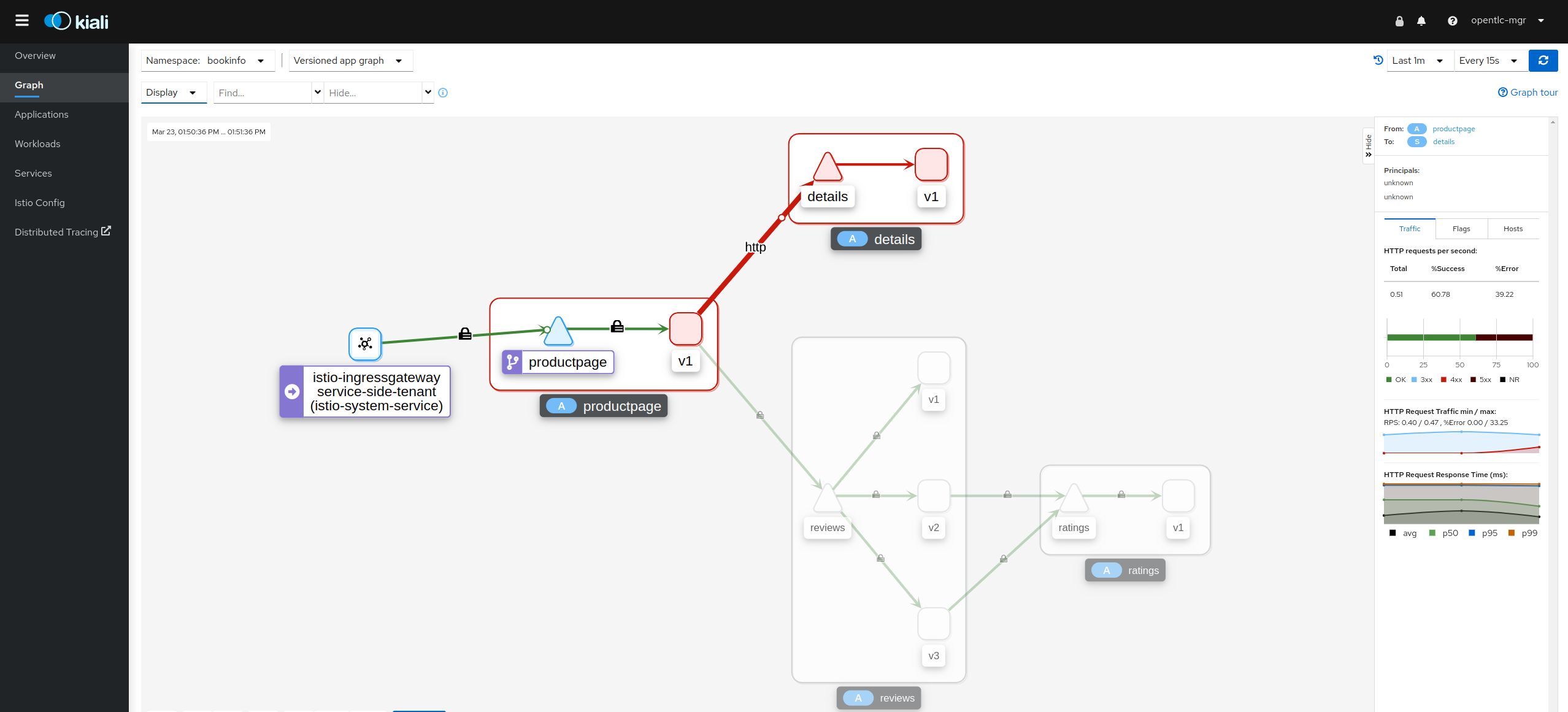Click the blue refresh button

[1543, 61]
